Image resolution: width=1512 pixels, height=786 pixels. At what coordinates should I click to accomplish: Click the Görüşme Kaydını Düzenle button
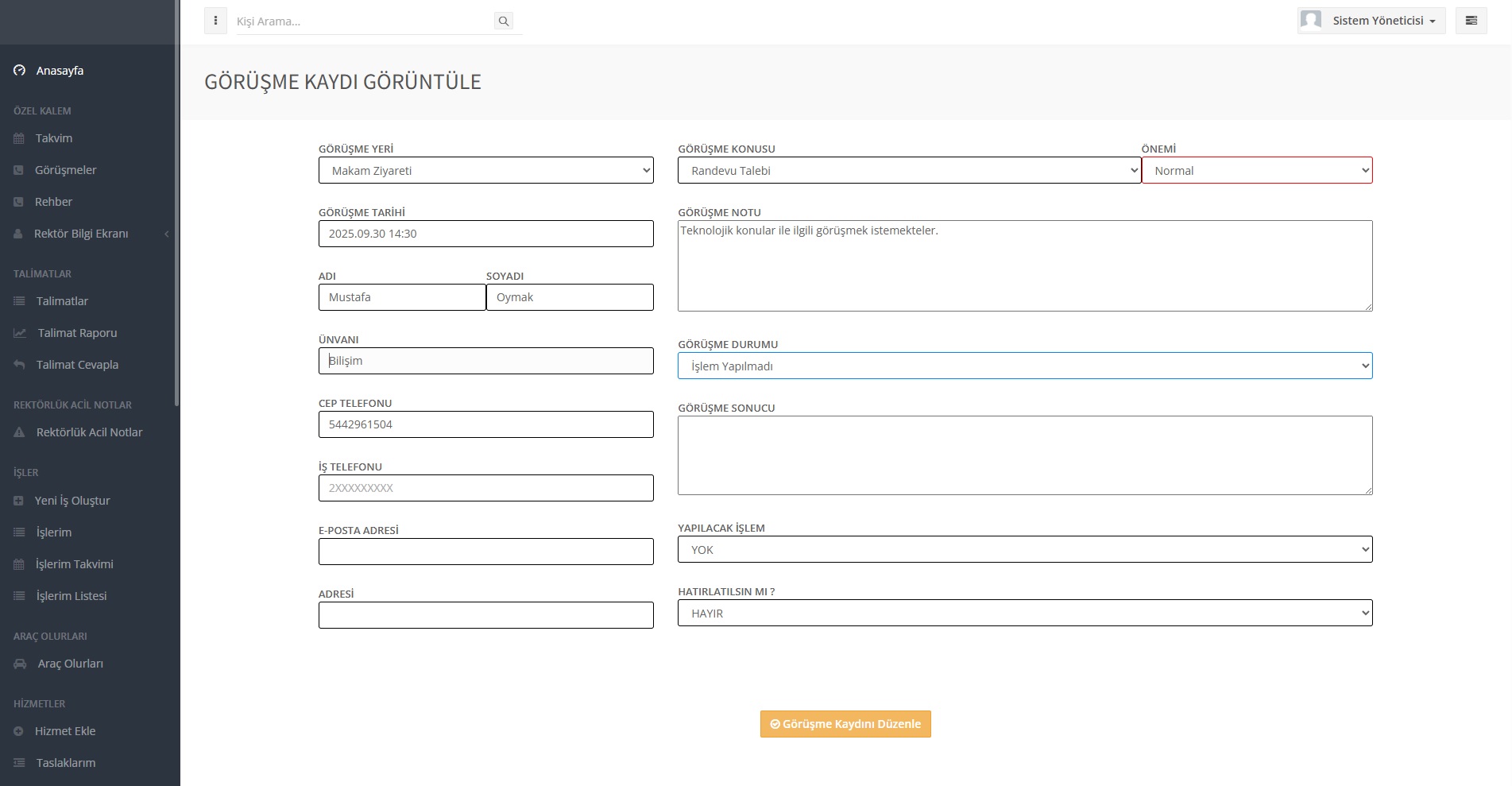coord(845,724)
